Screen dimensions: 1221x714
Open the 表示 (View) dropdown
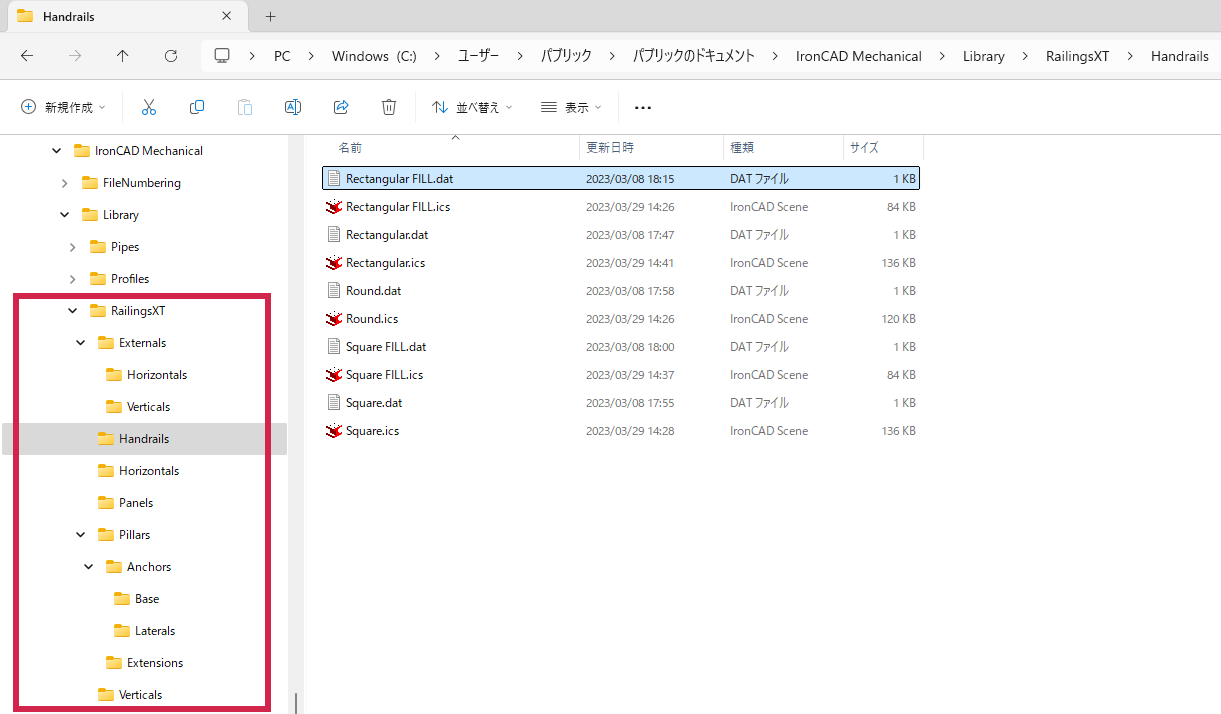pyautogui.click(x=571, y=107)
